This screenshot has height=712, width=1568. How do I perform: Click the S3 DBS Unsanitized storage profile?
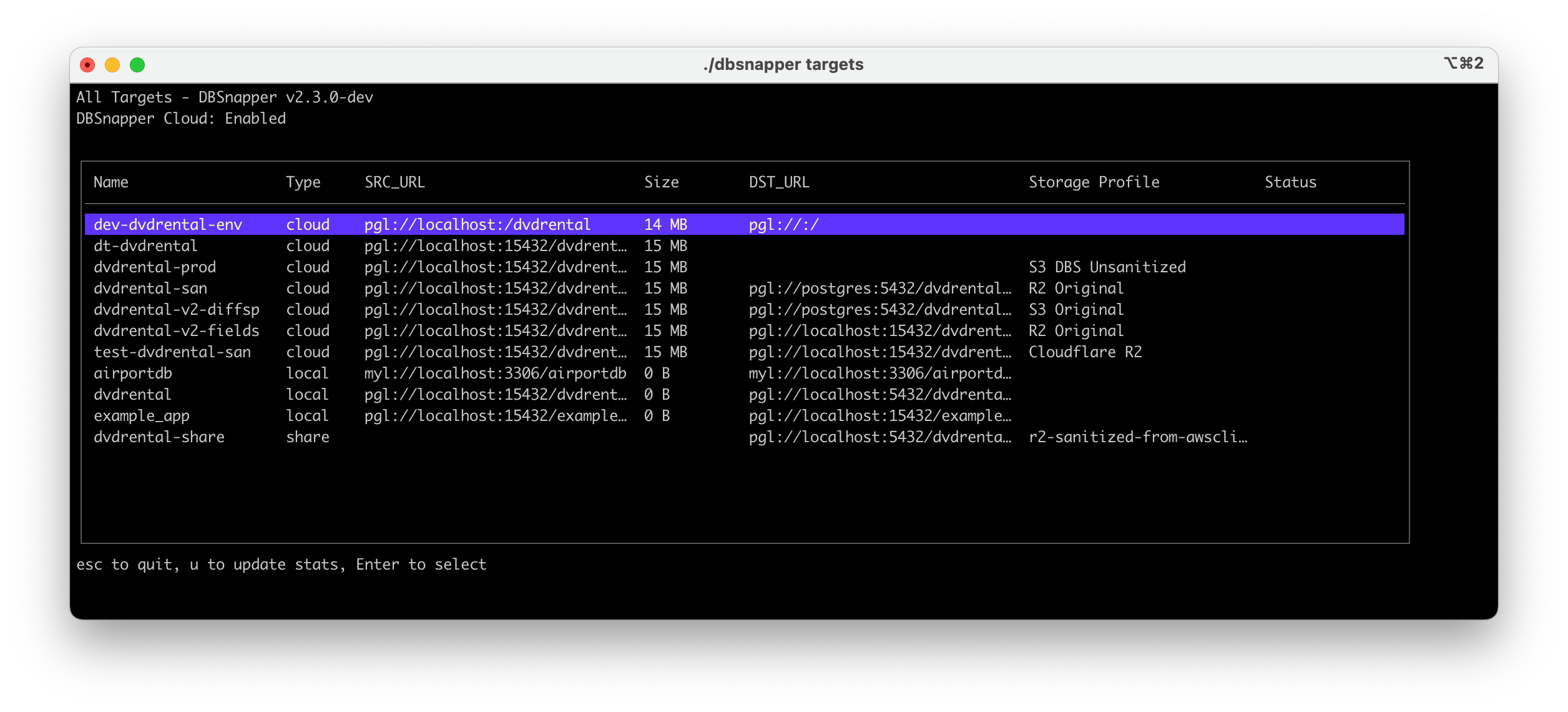point(1107,267)
